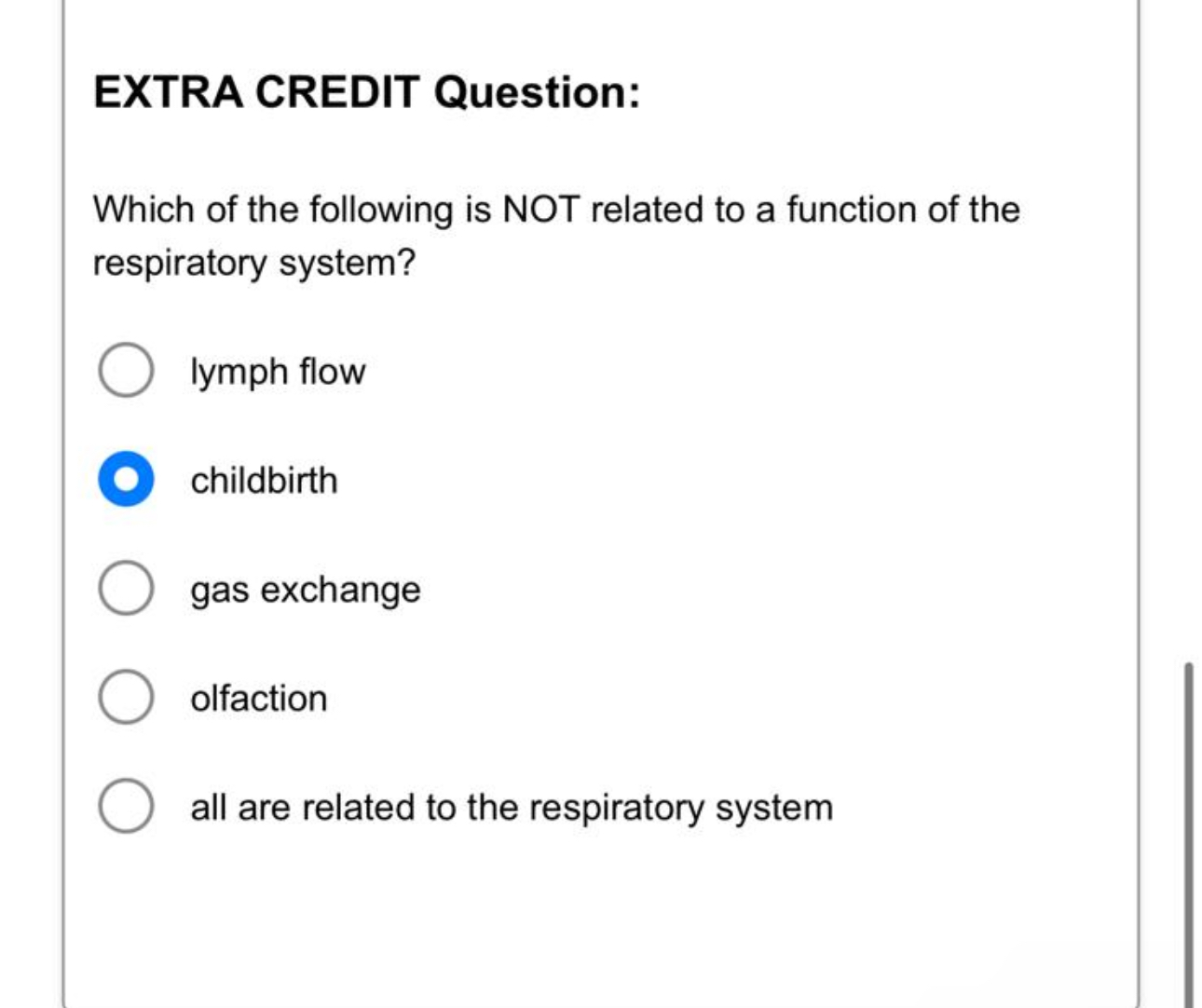
Task: Click the olfaction answer label
Action: tap(258, 697)
